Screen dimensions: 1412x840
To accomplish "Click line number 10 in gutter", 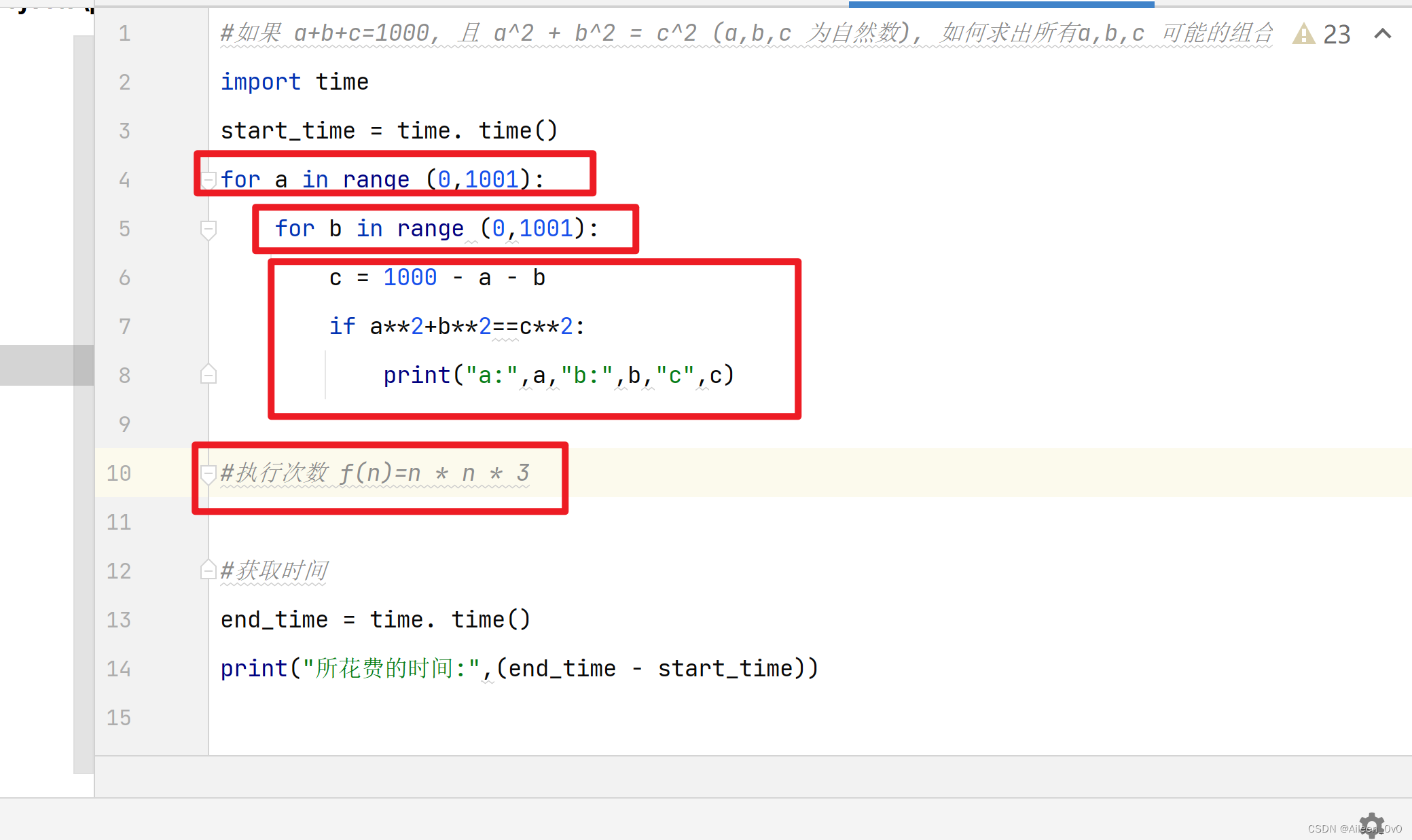I will (119, 473).
